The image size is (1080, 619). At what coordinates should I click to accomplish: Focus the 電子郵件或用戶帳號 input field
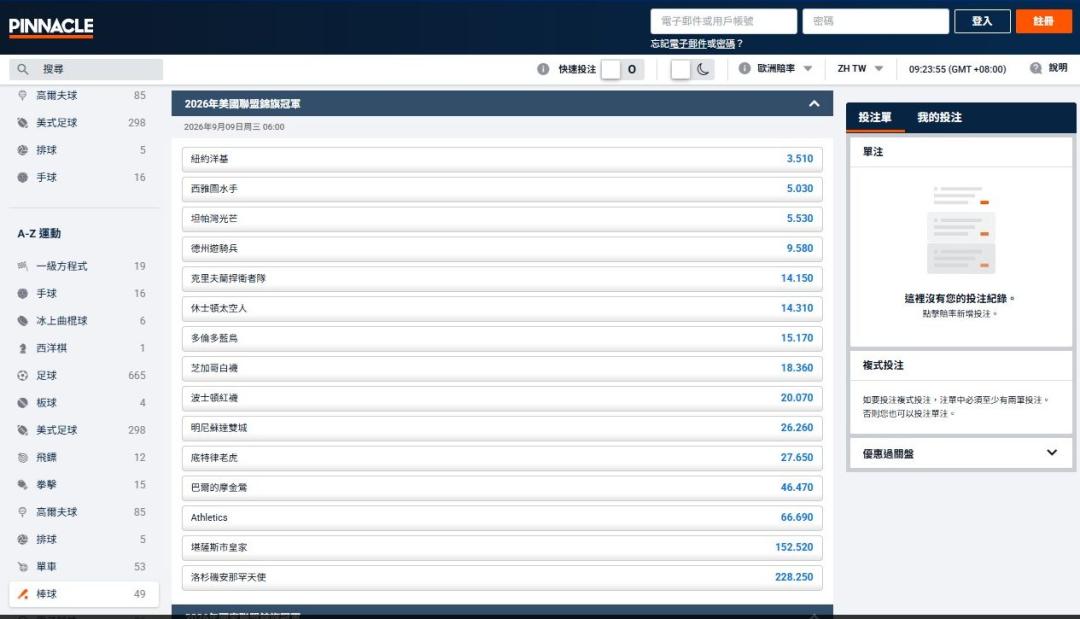(x=723, y=21)
